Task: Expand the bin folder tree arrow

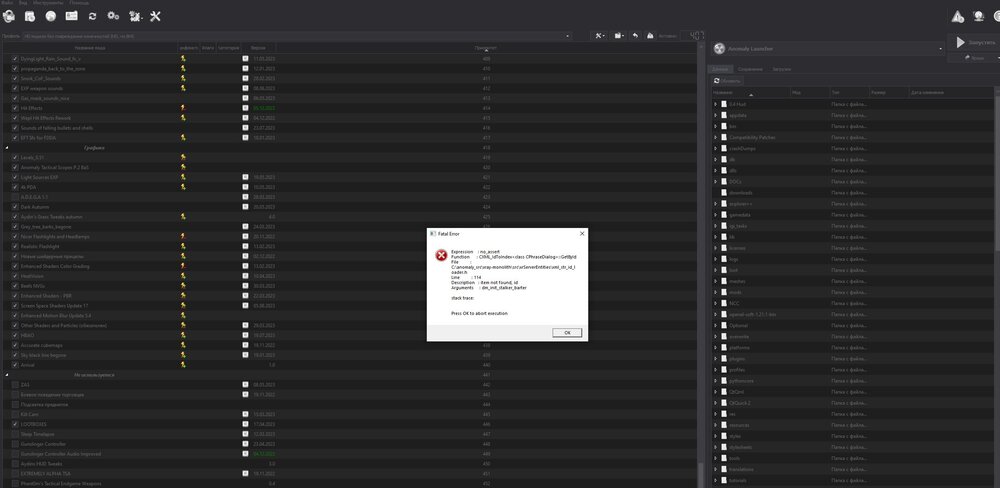Action: click(x=716, y=126)
